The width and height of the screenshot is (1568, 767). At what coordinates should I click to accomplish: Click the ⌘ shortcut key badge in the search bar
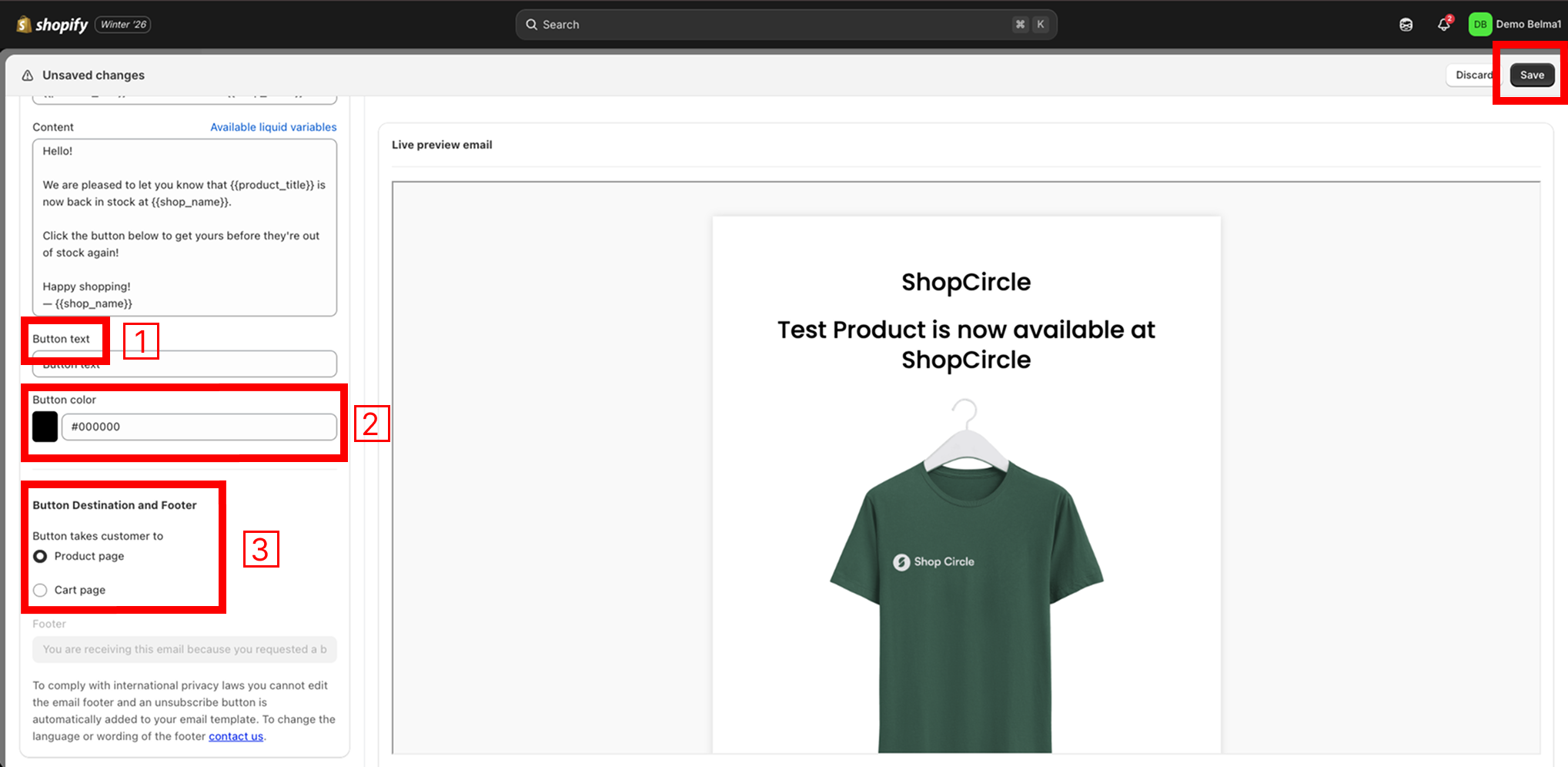[1020, 25]
